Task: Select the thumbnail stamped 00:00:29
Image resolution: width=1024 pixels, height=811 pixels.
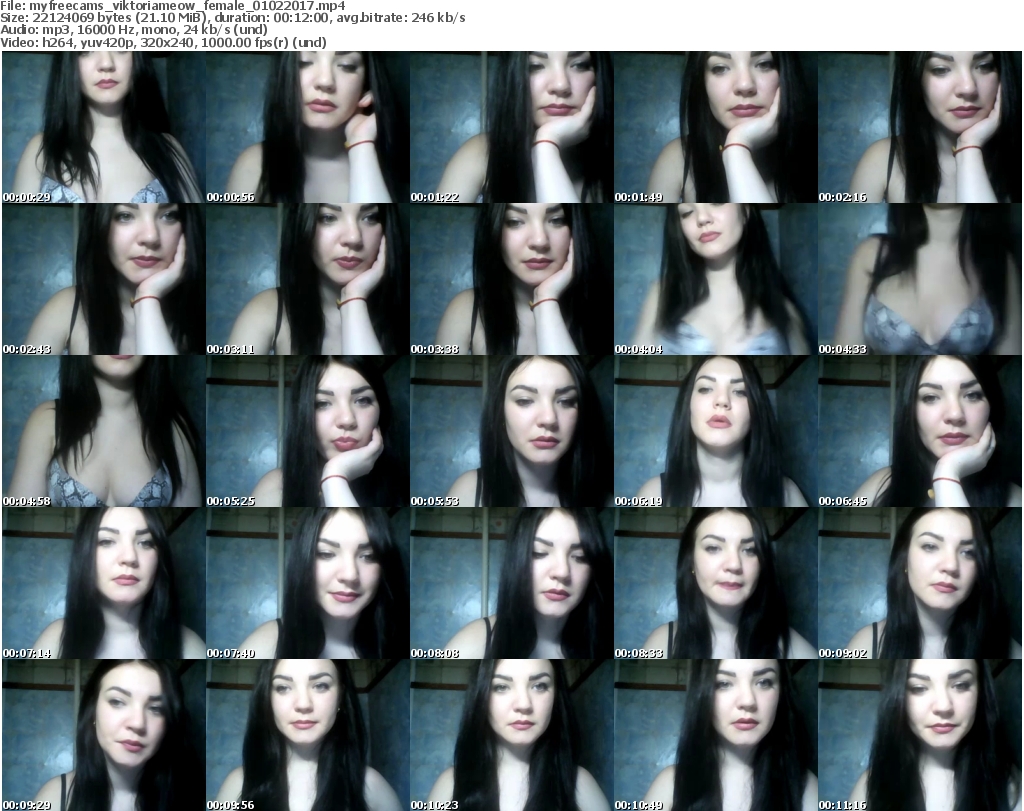Action: coord(104,127)
